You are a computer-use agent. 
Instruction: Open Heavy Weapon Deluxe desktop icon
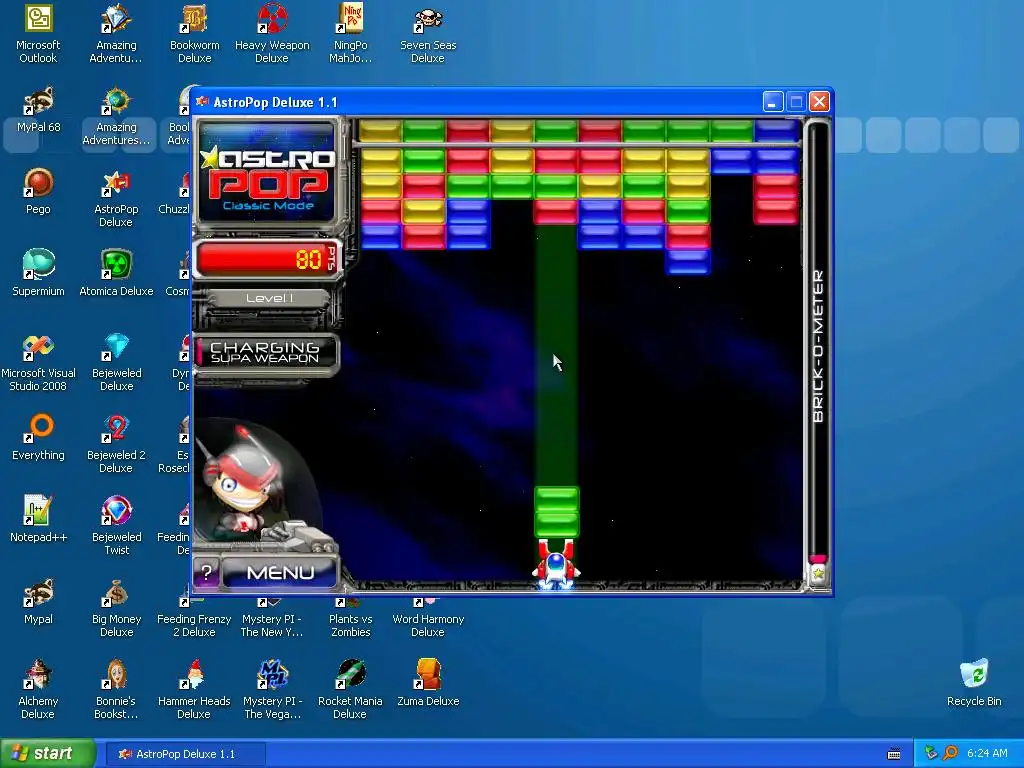click(272, 33)
